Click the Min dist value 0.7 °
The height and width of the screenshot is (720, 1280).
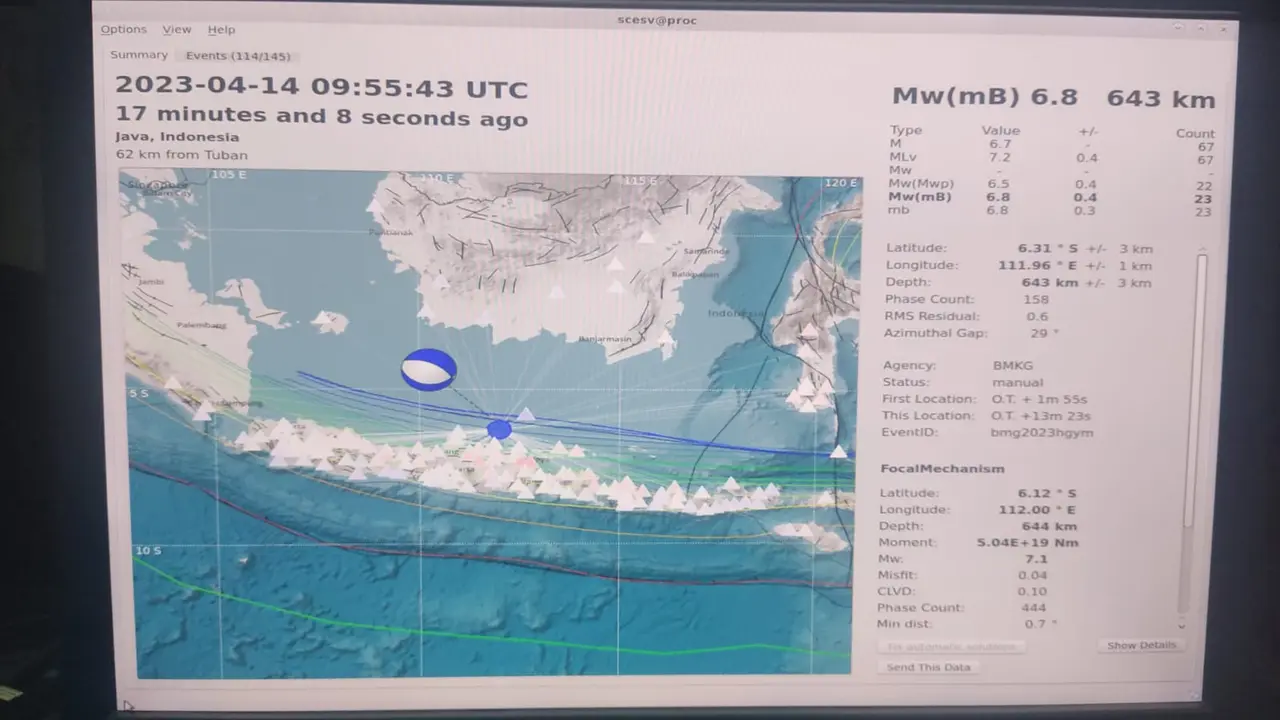click(1040, 624)
